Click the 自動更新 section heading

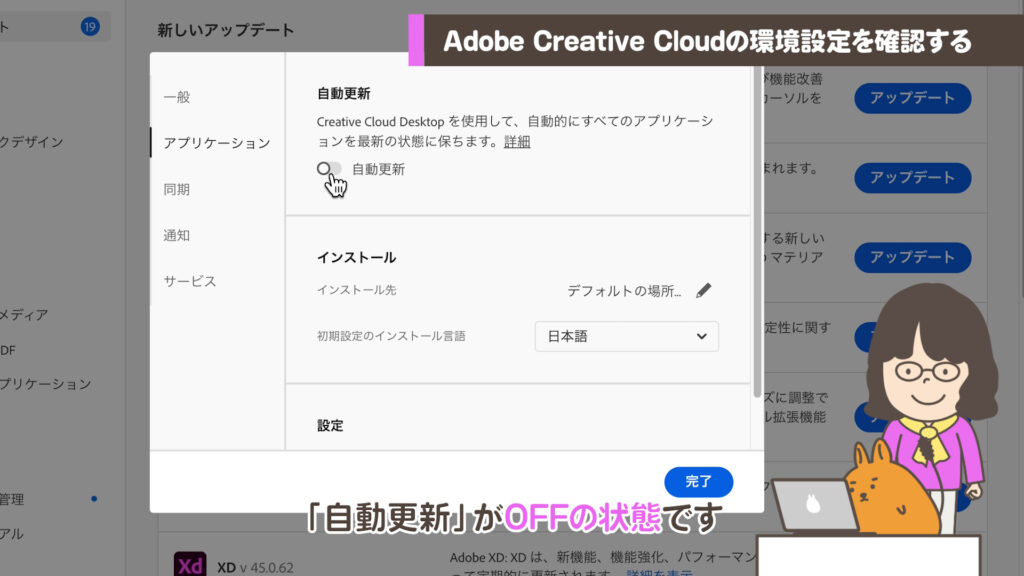tap(344, 93)
